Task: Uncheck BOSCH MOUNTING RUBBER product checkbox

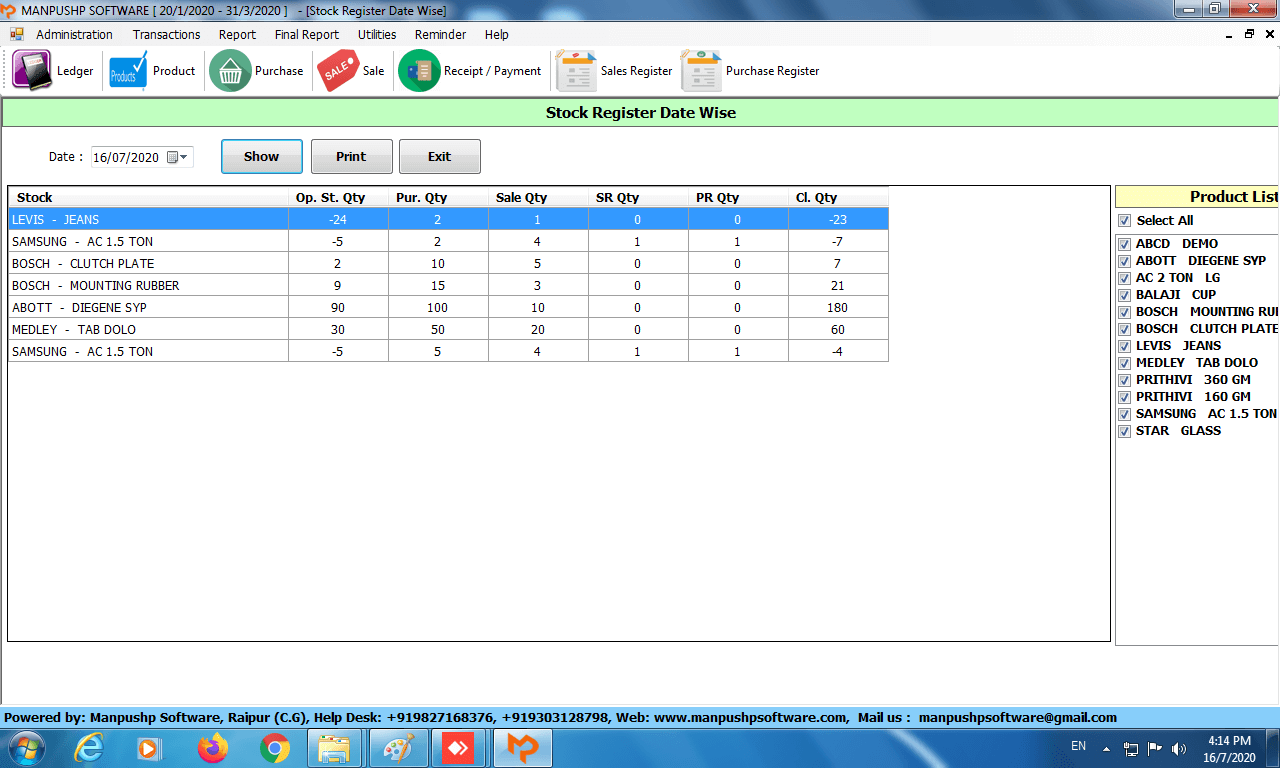Action: 1124,312
